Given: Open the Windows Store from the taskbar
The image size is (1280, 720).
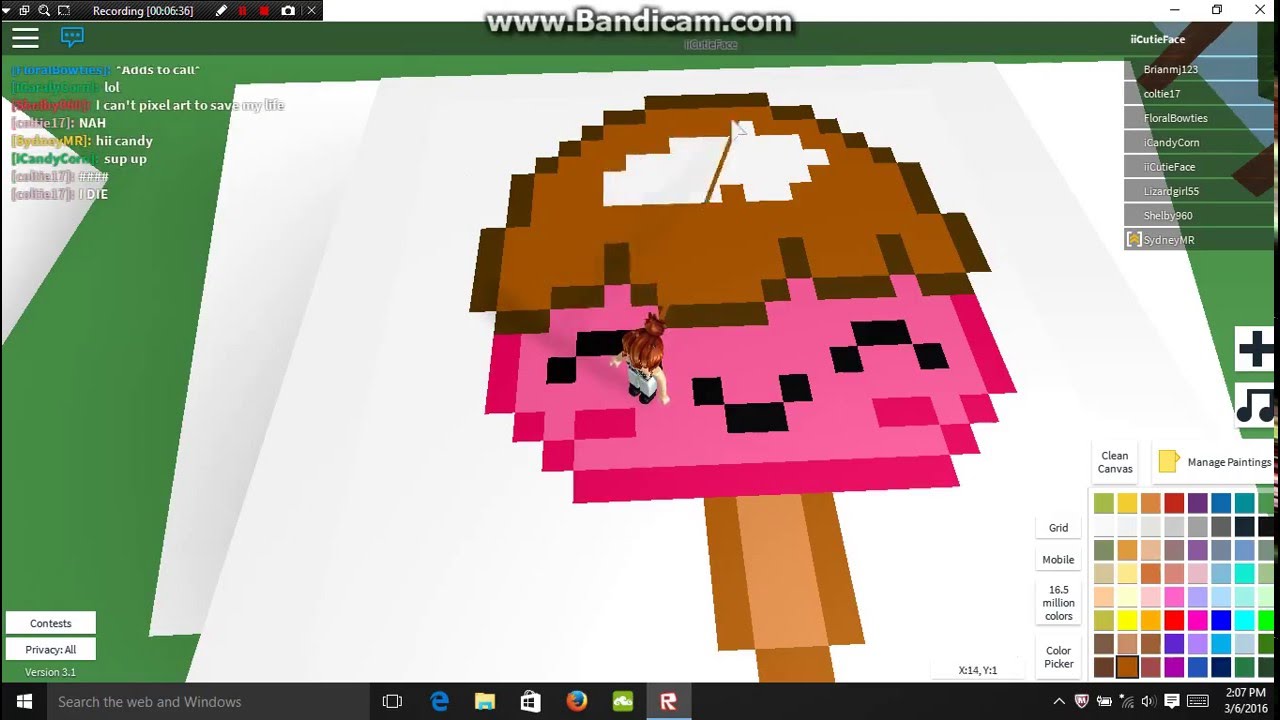Looking at the screenshot, I should coord(531,702).
